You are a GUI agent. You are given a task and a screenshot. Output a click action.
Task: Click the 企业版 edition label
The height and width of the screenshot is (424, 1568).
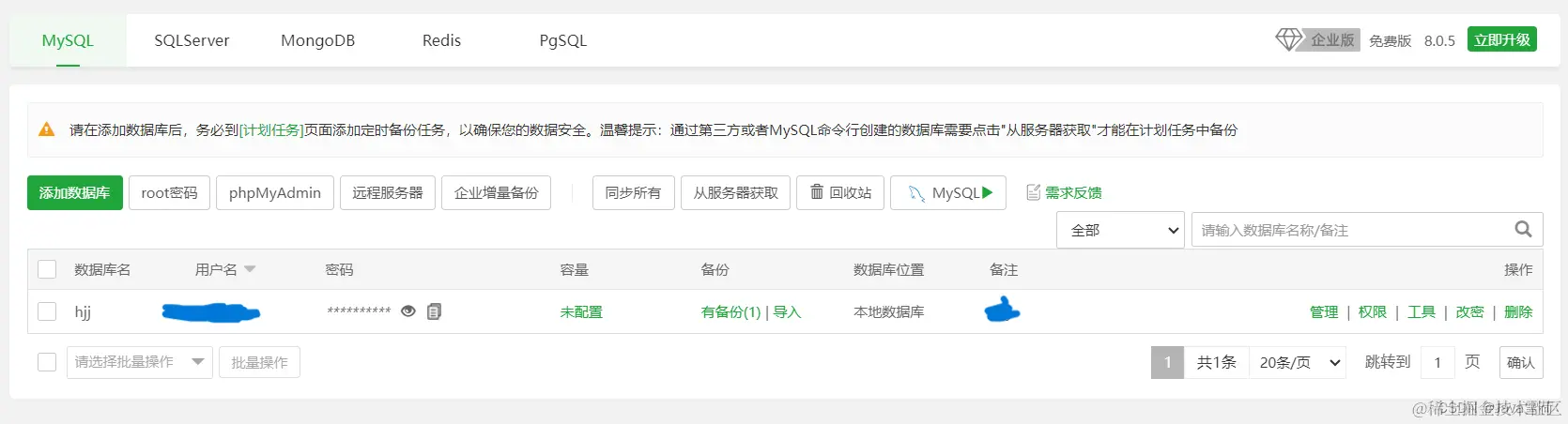(1332, 39)
